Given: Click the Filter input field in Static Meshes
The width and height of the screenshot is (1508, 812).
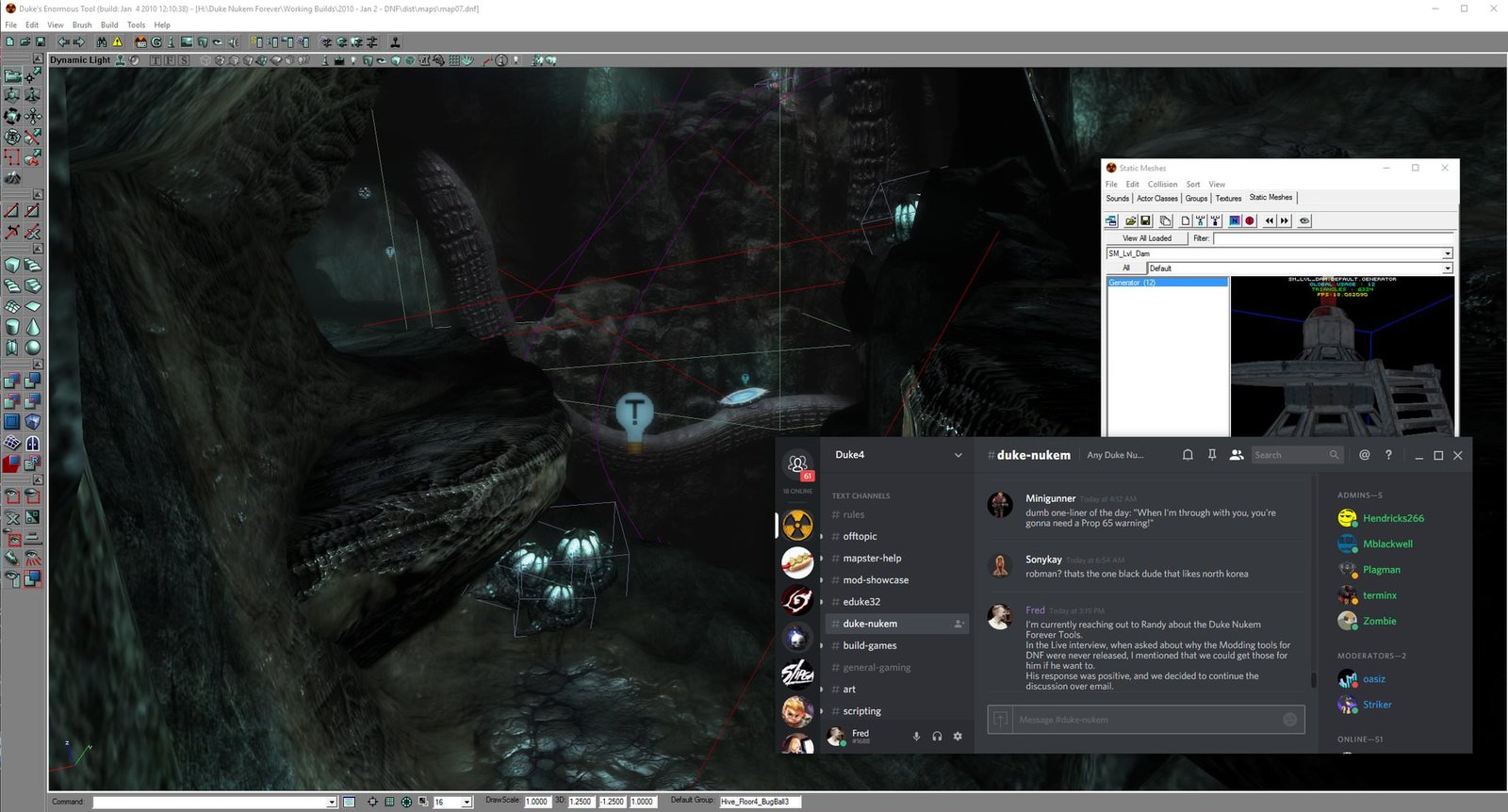Looking at the screenshot, I should click(1334, 238).
